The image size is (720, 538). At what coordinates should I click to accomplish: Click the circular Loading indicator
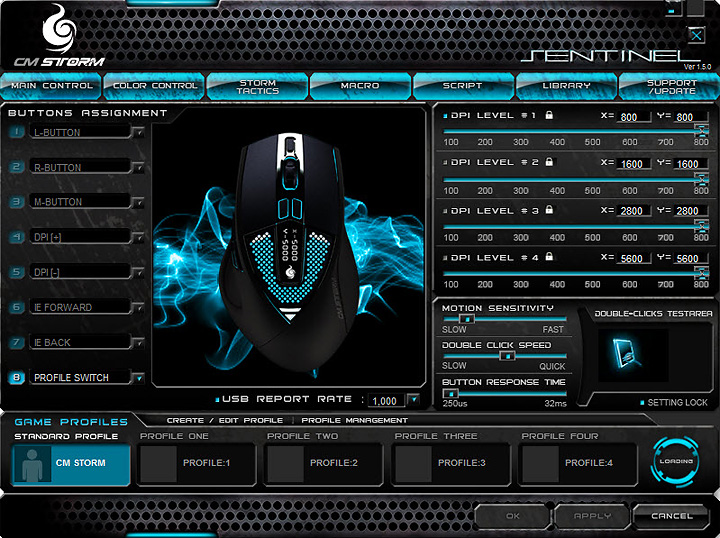675,461
